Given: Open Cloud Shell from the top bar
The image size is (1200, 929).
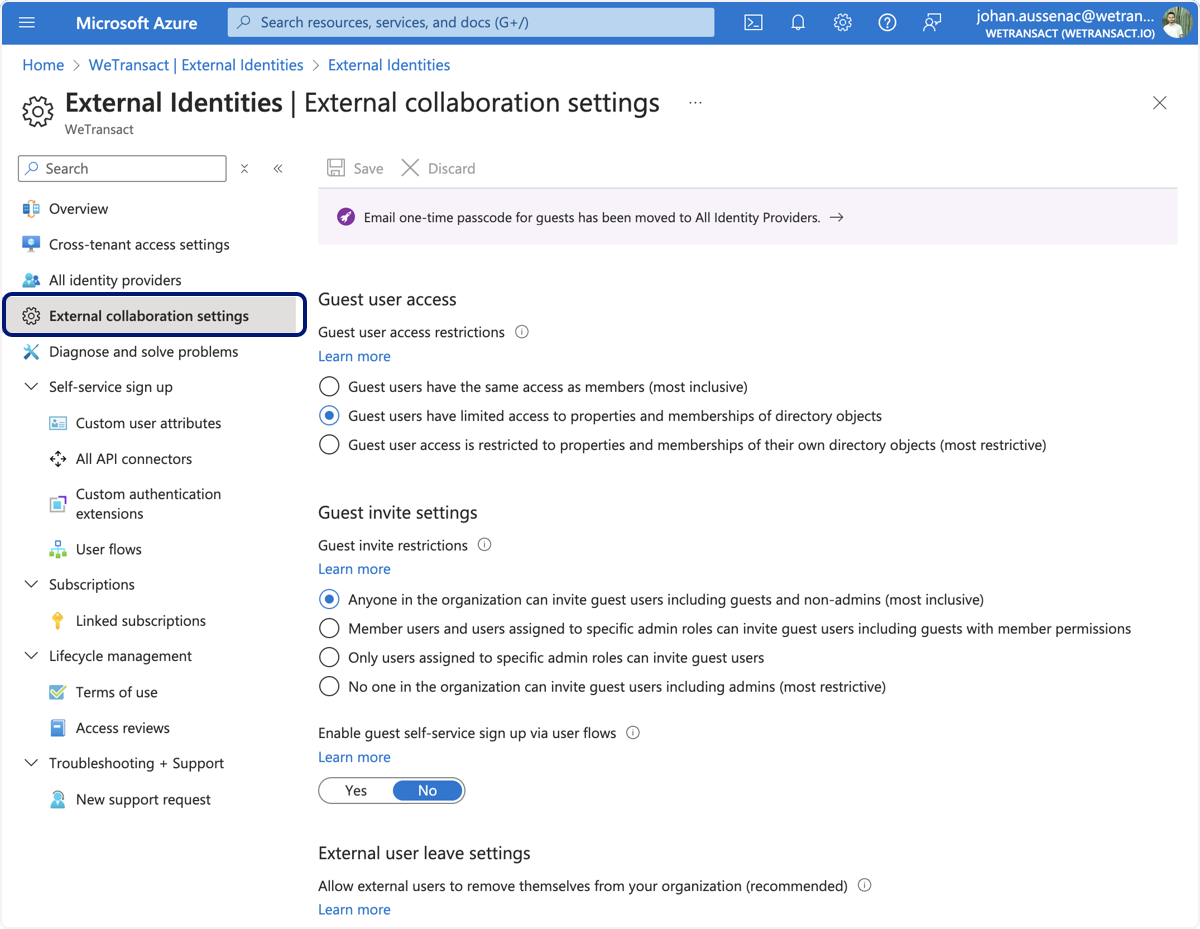Looking at the screenshot, I should tap(754, 22).
